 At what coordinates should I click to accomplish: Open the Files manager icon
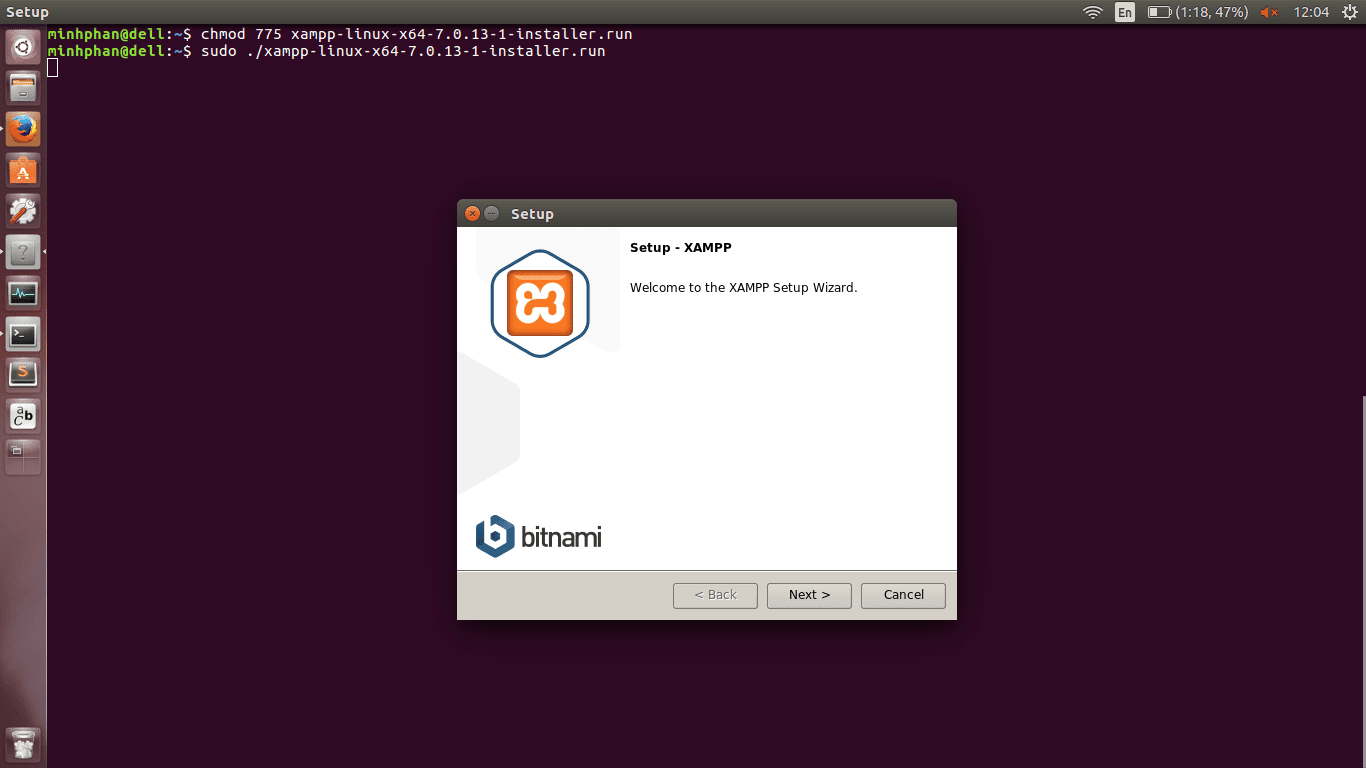[22, 87]
